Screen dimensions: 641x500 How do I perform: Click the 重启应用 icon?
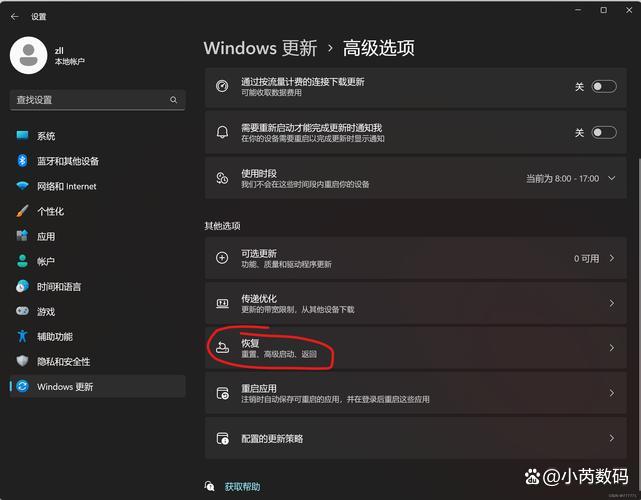click(222, 393)
